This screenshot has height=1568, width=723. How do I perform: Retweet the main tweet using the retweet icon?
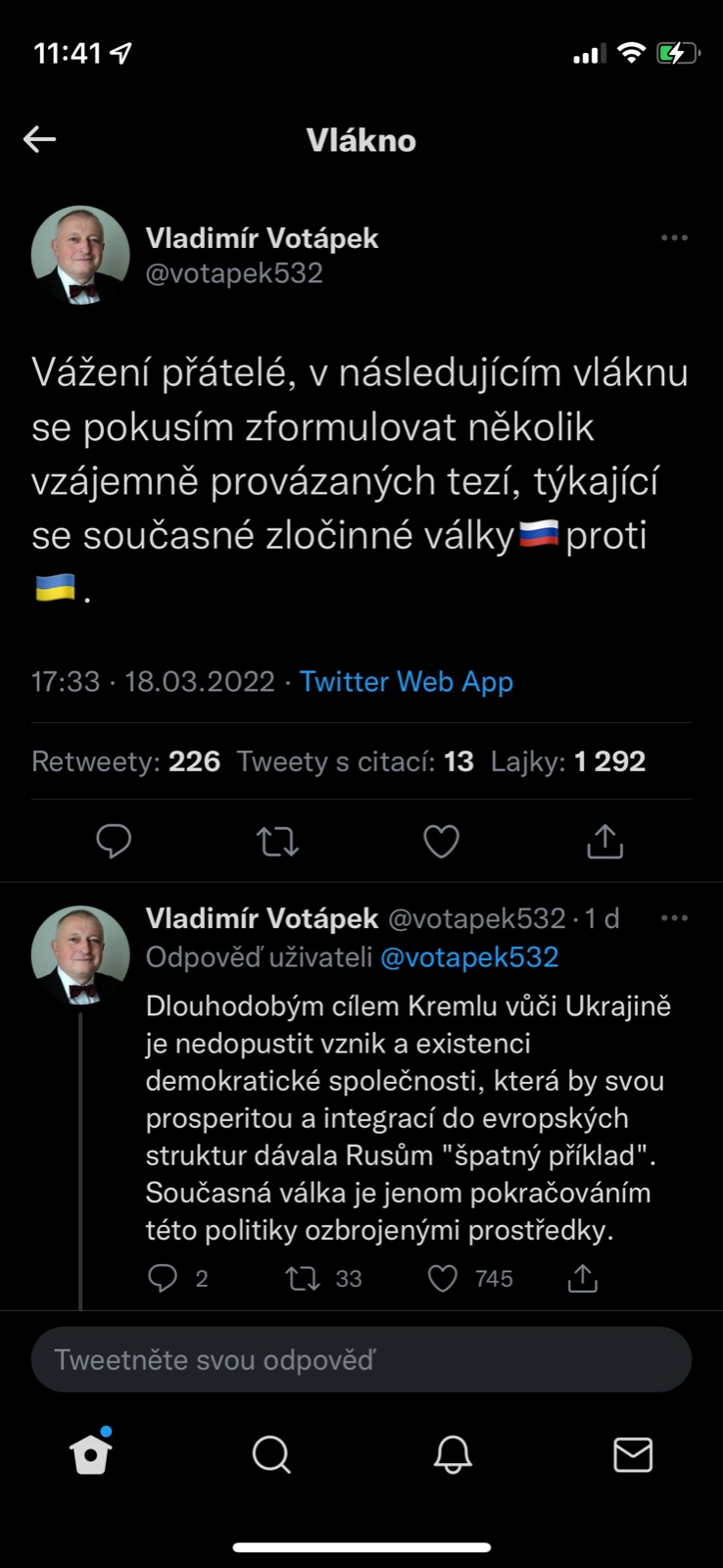tap(277, 841)
